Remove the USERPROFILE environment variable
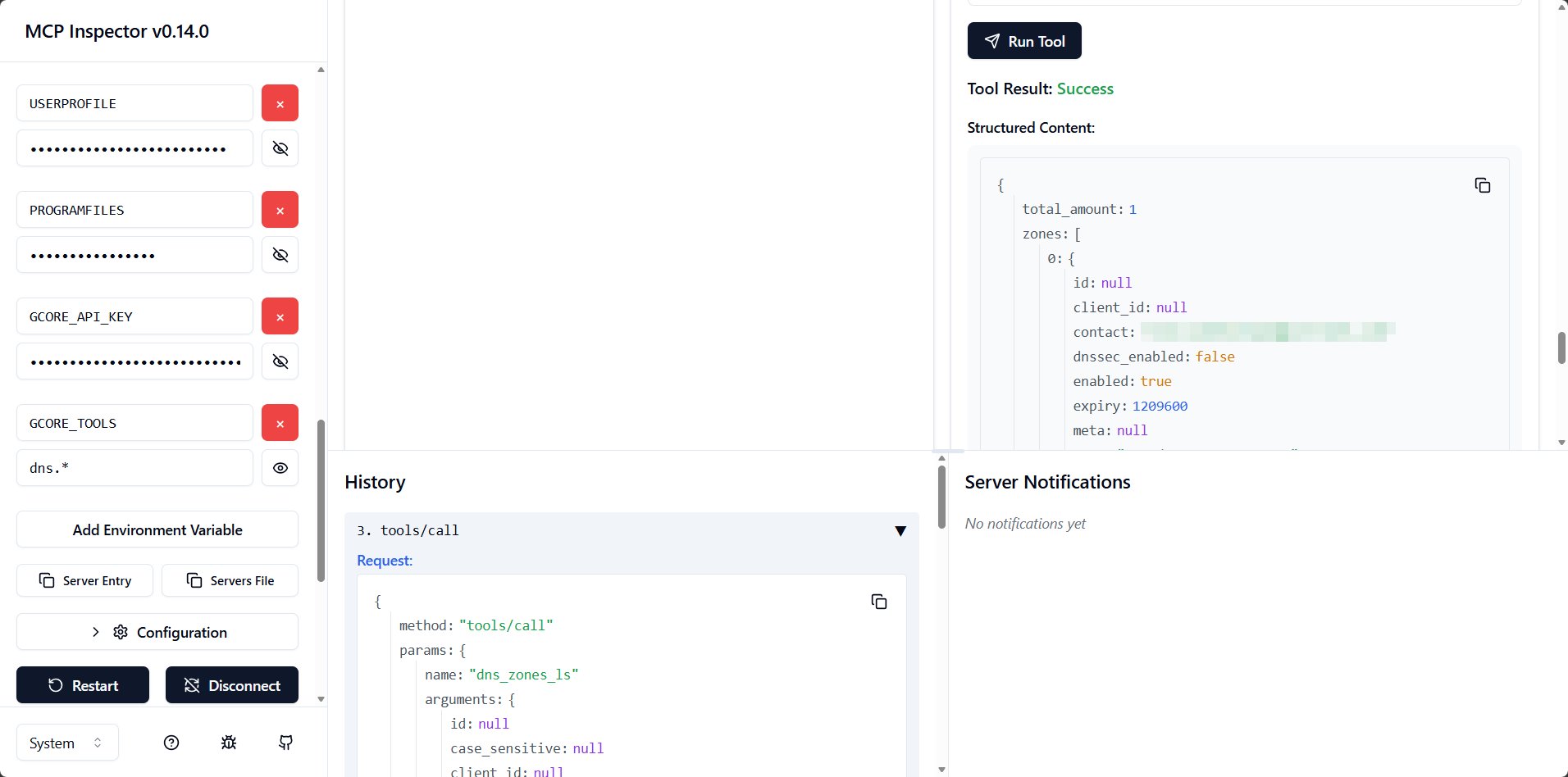Screen dimensions: 1568x777 tap(280, 103)
